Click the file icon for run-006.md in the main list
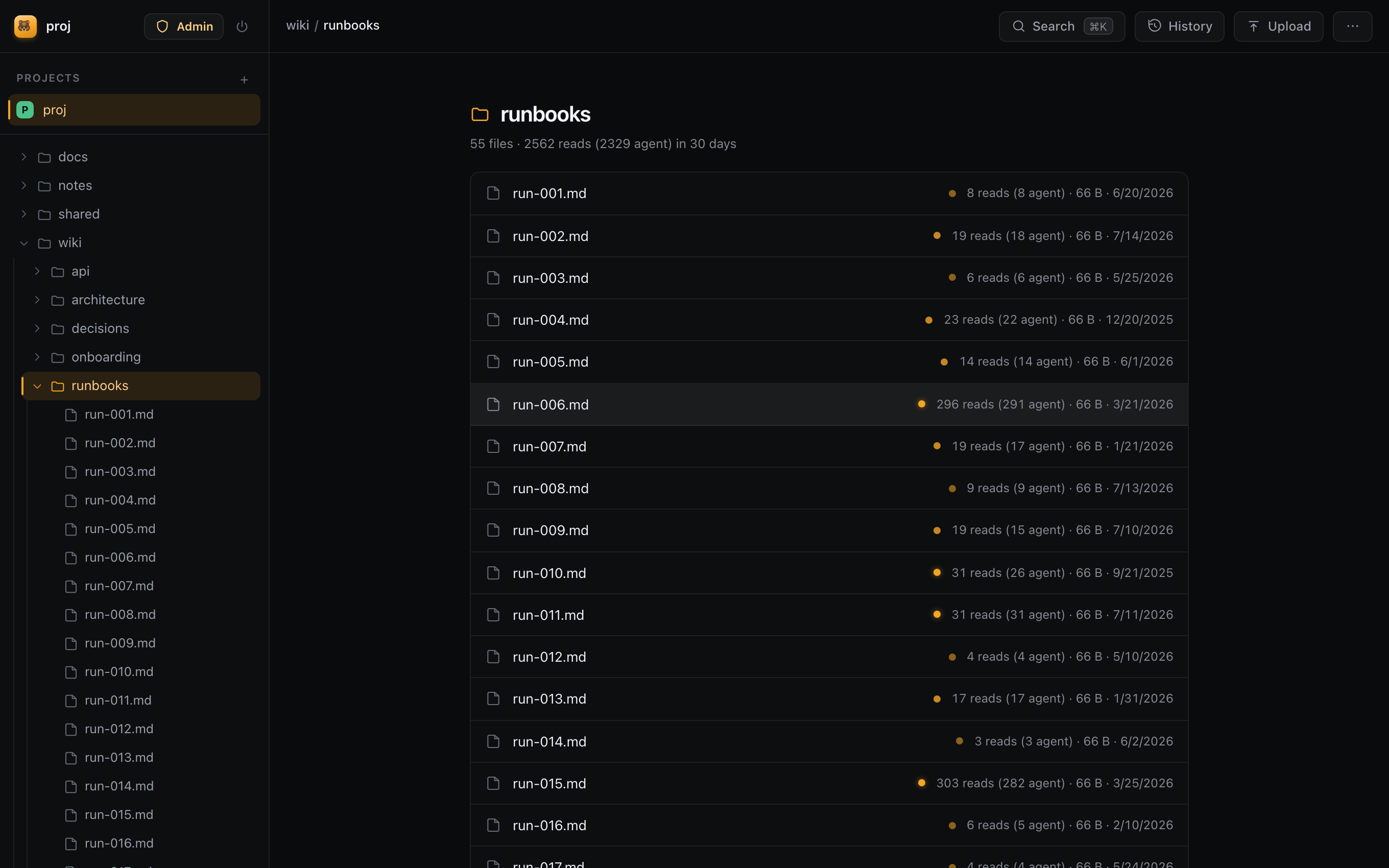Screen dimensions: 1389x868 click(493, 404)
